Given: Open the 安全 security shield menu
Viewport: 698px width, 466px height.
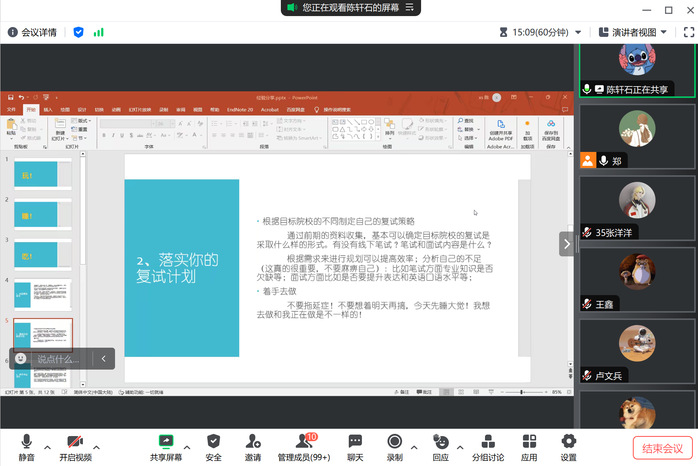Looking at the screenshot, I should click(213, 447).
